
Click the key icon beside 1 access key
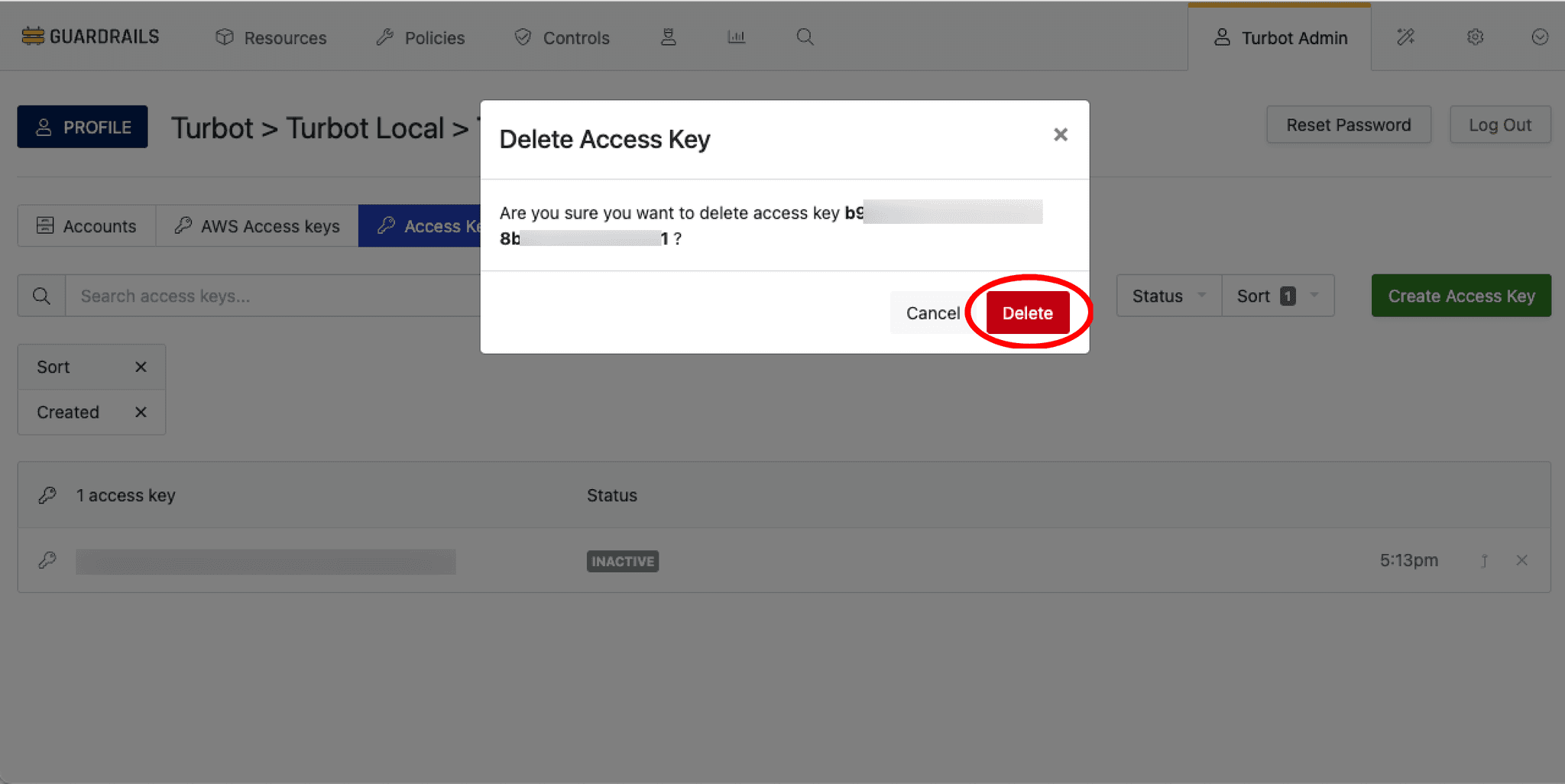(x=47, y=494)
